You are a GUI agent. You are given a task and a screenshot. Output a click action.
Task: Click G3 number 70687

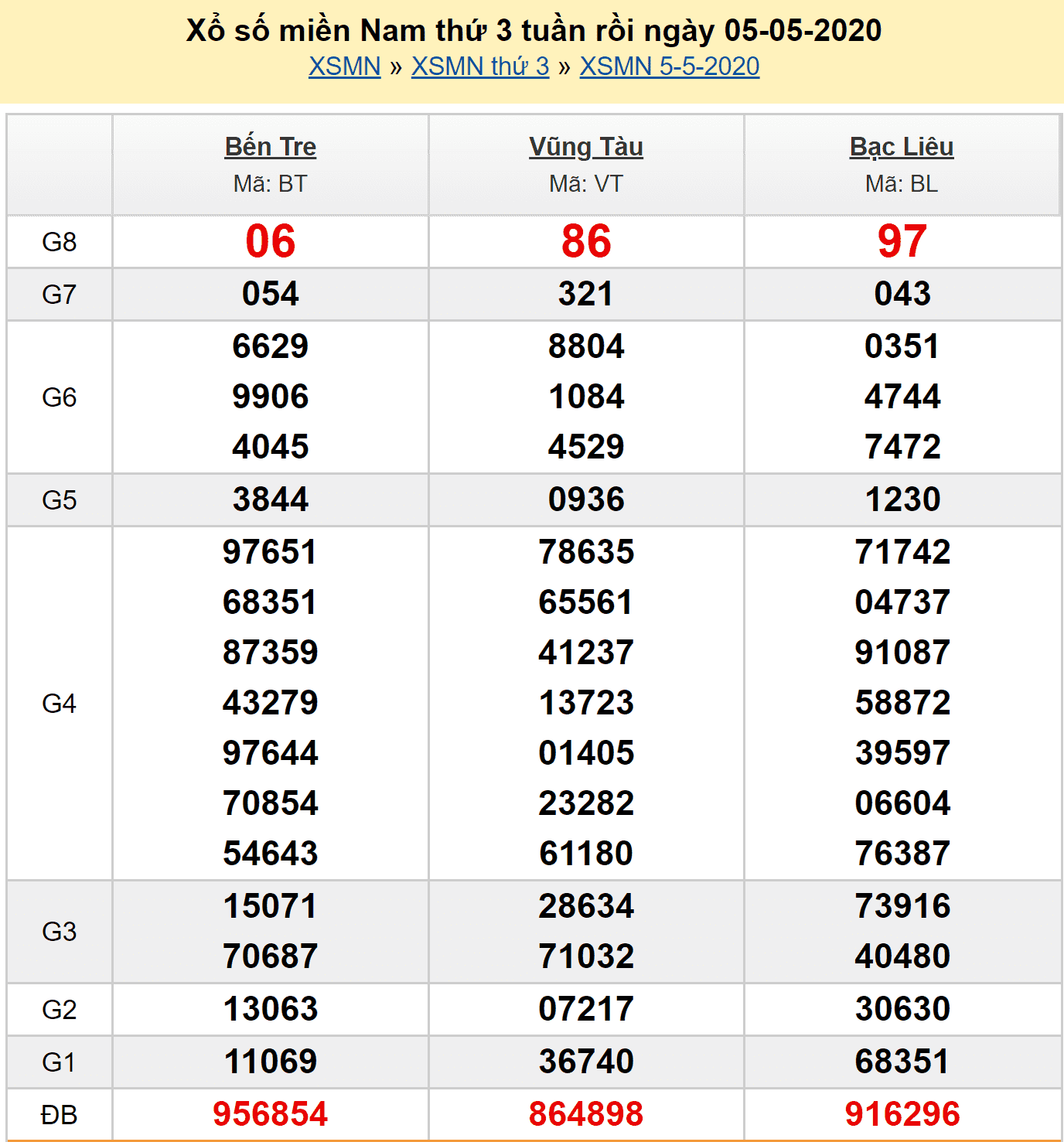[271, 956]
